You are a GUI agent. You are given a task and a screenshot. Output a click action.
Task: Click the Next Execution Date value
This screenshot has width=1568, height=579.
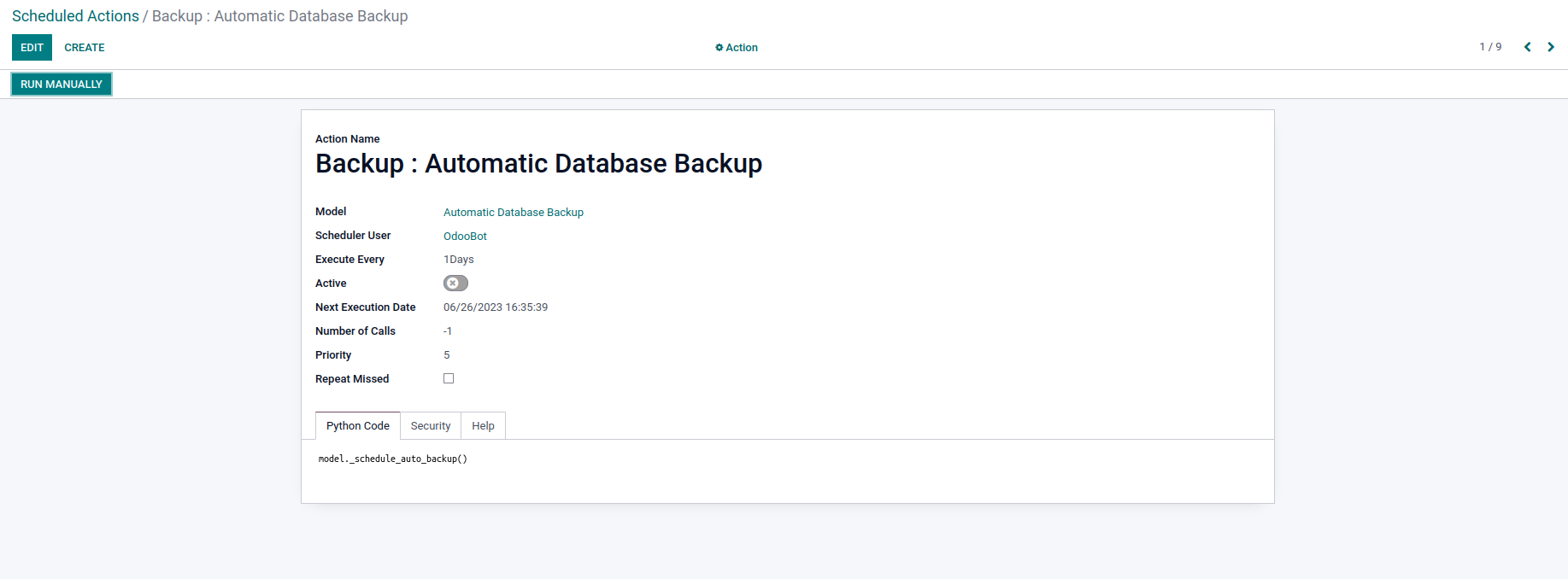click(x=495, y=307)
